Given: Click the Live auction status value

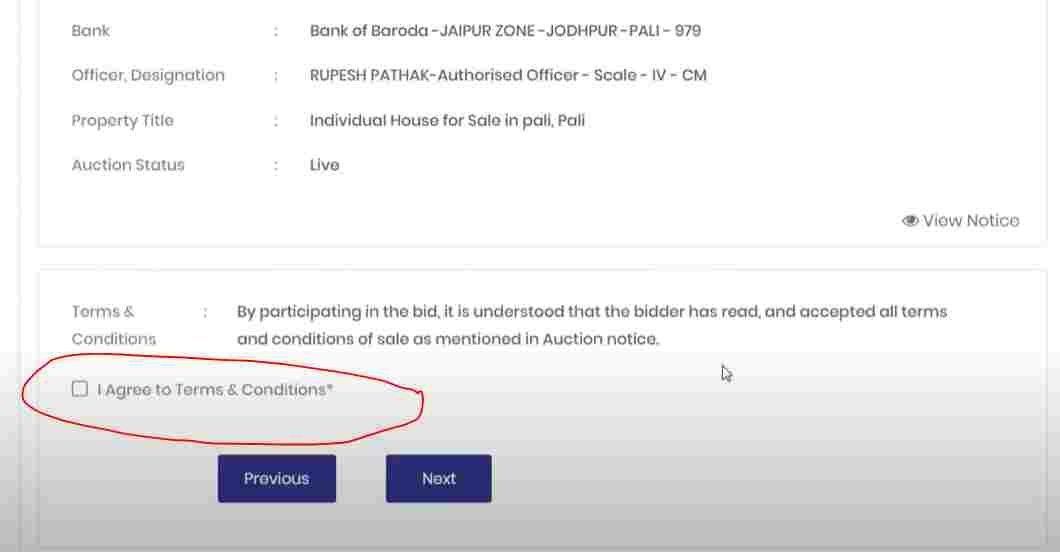Looking at the screenshot, I should tap(324, 166).
